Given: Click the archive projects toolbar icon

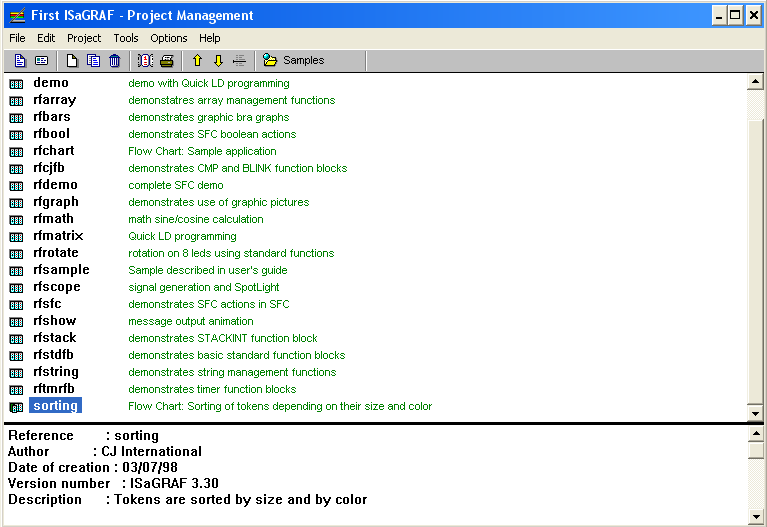Looking at the screenshot, I should point(145,61).
